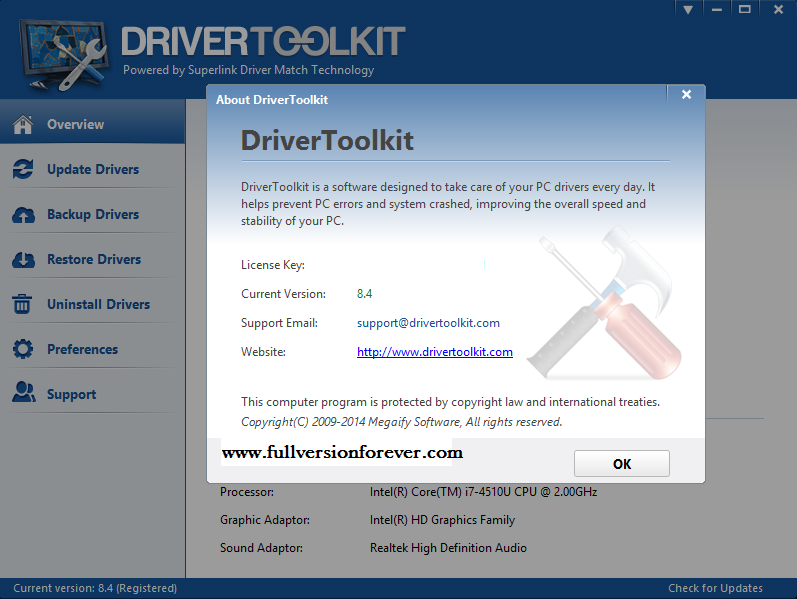Close the DriverToolkit main window
Screen dimensions: 797x599
pyautogui.click(x=778, y=9)
